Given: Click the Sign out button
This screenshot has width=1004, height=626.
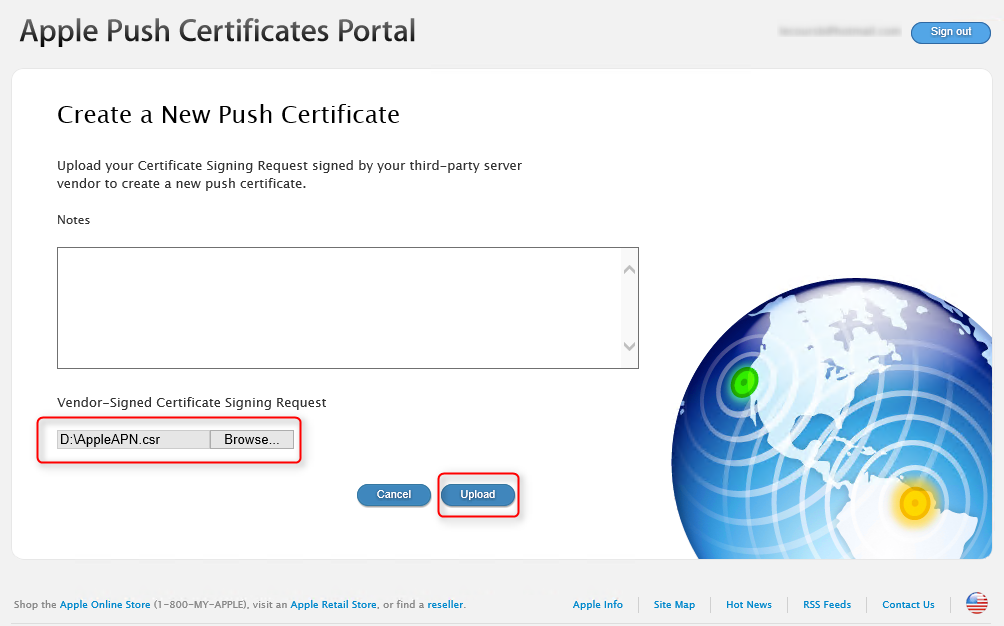Looking at the screenshot, I should 951,32.
